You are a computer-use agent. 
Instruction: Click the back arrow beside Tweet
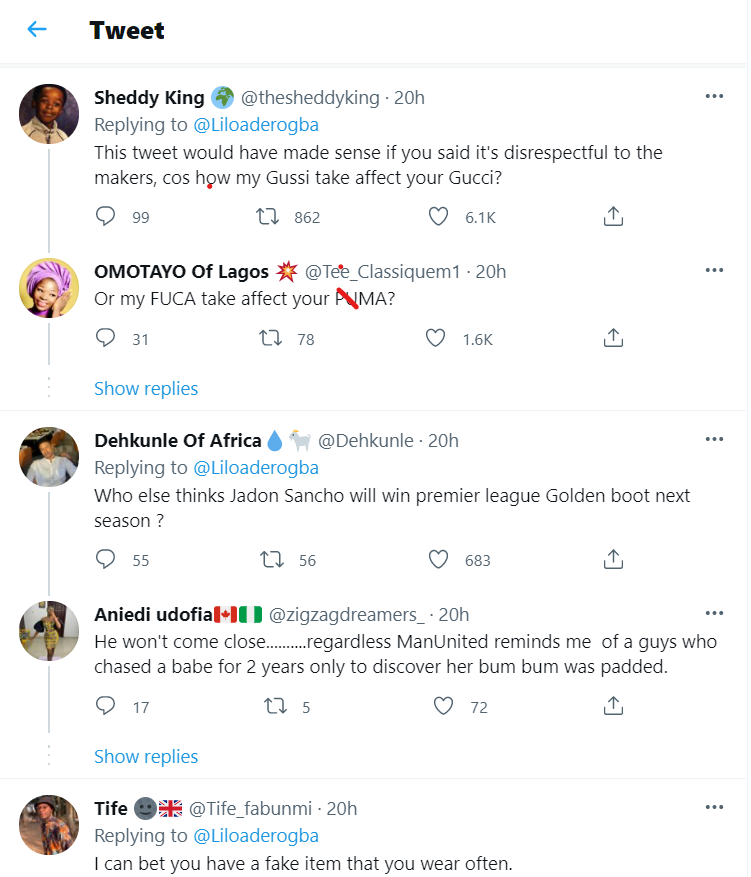coord(37,30)
